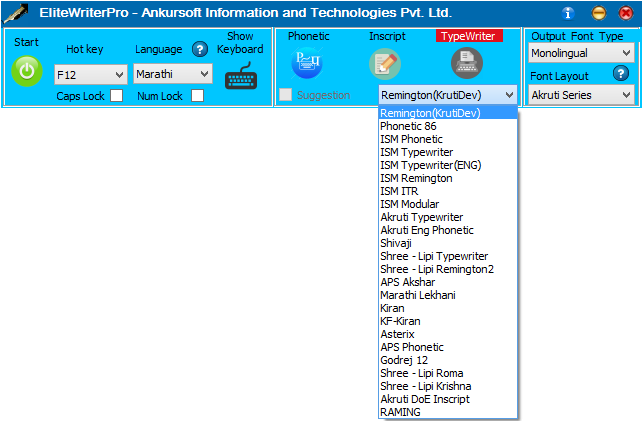The image size is (644, 421).
Task: Choose KF-Kiran layout option
Action: click(x=447, y=321)
